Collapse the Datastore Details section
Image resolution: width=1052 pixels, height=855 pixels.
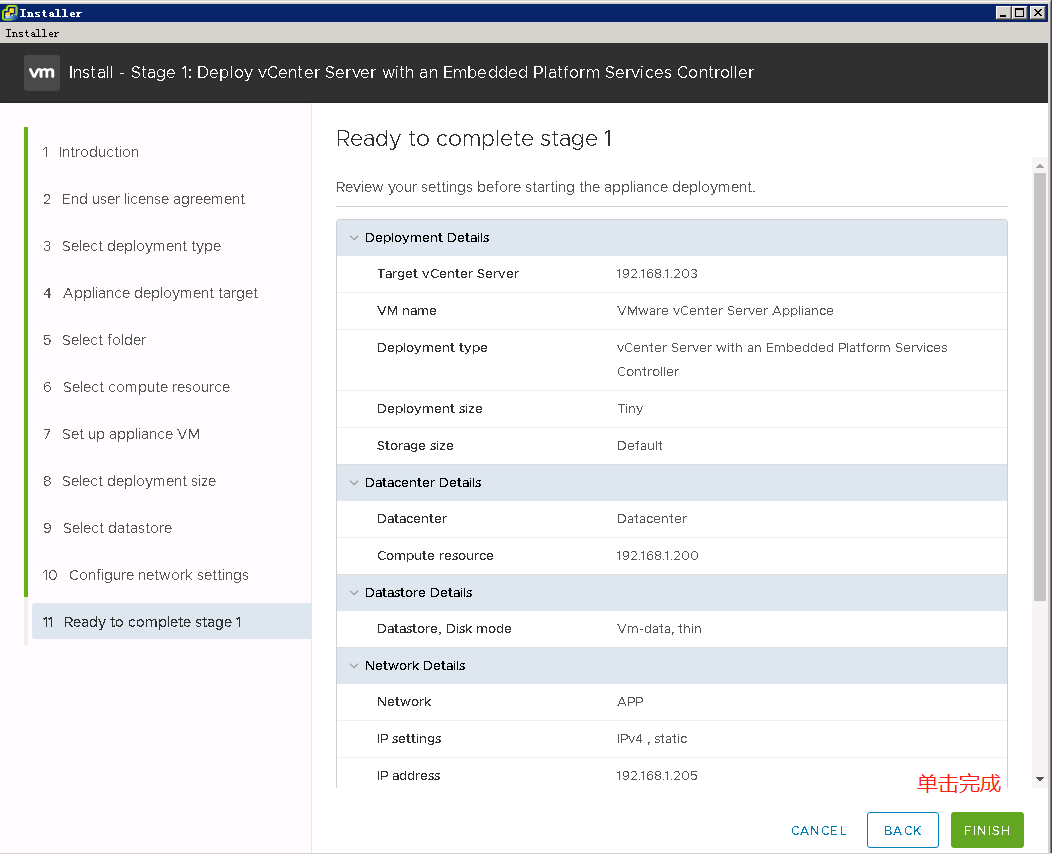tap(354, 593)
